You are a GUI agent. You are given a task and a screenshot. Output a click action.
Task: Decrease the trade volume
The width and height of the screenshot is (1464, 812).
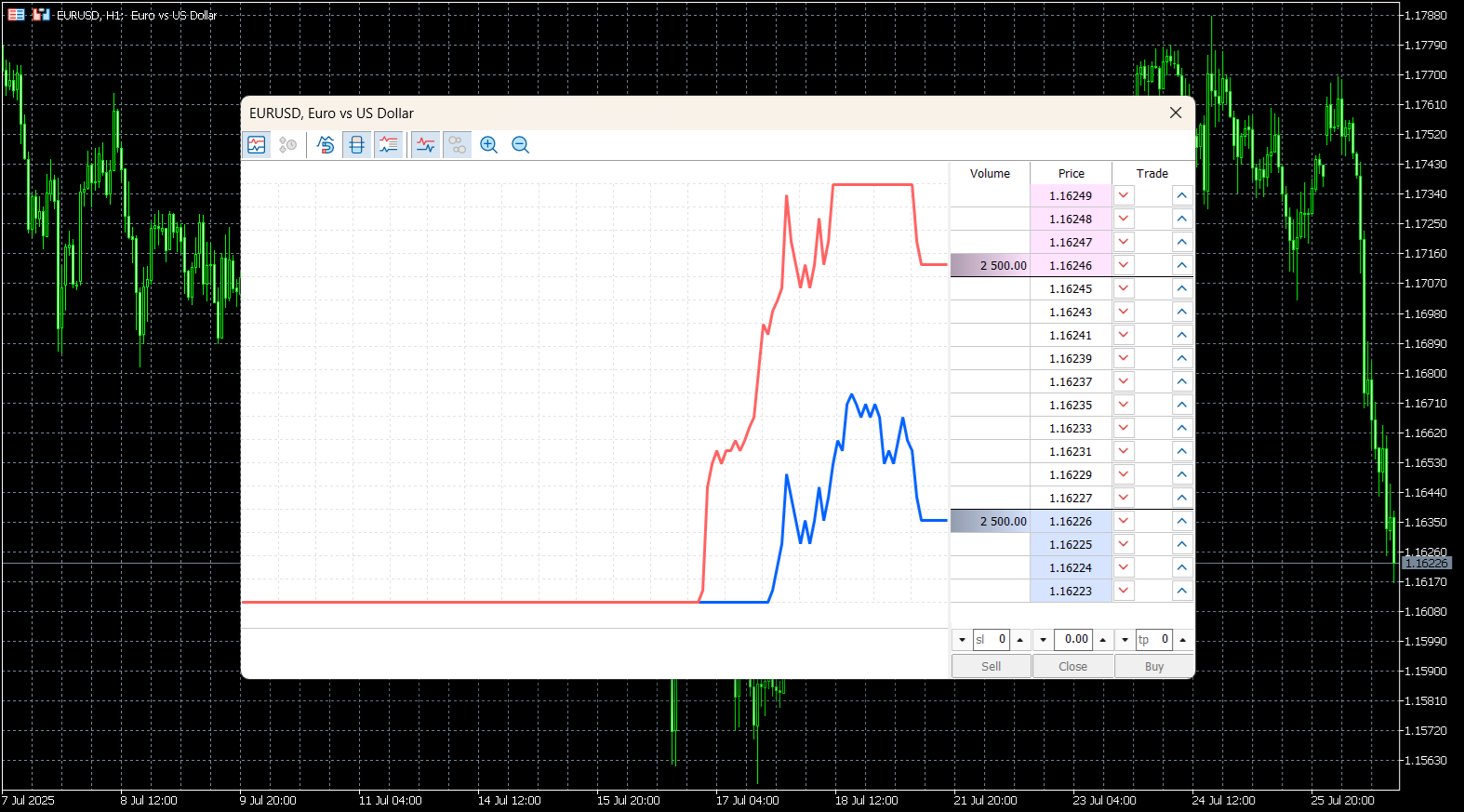[1044, 640]
